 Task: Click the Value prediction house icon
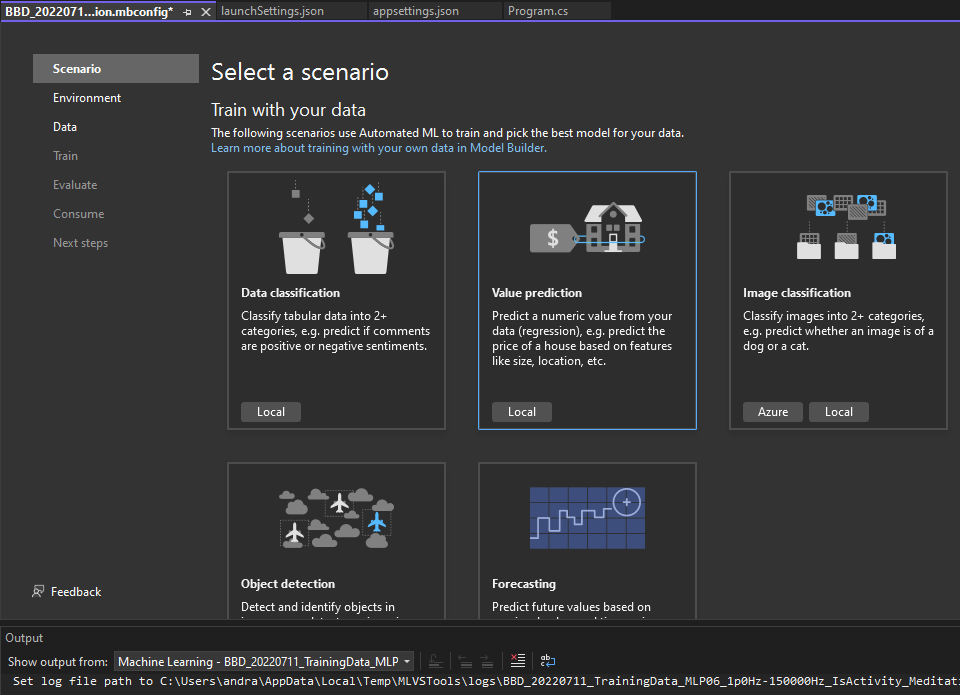[x=587, y=228]
